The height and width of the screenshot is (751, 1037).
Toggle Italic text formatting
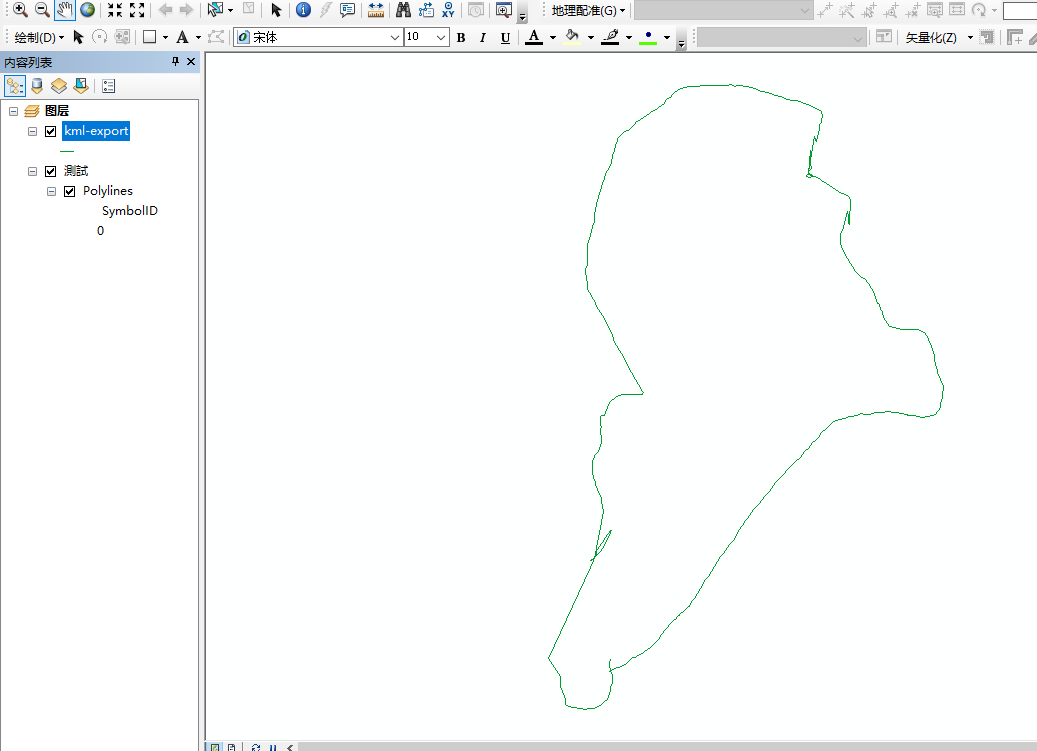(x=483, y=38)
